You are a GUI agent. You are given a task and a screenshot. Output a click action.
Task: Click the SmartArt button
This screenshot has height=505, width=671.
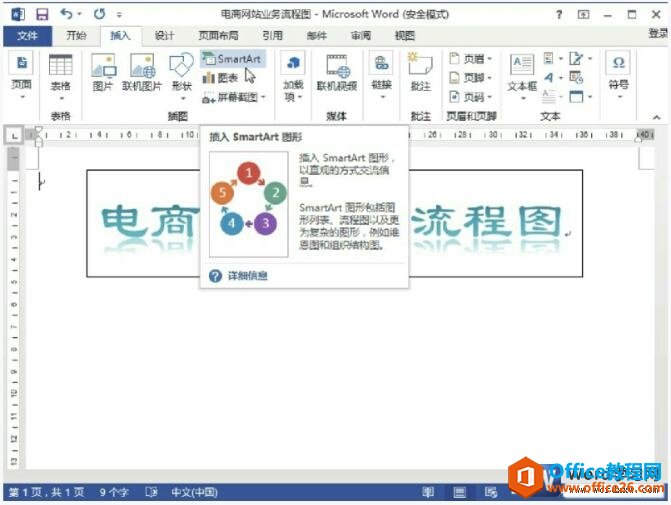232,59
